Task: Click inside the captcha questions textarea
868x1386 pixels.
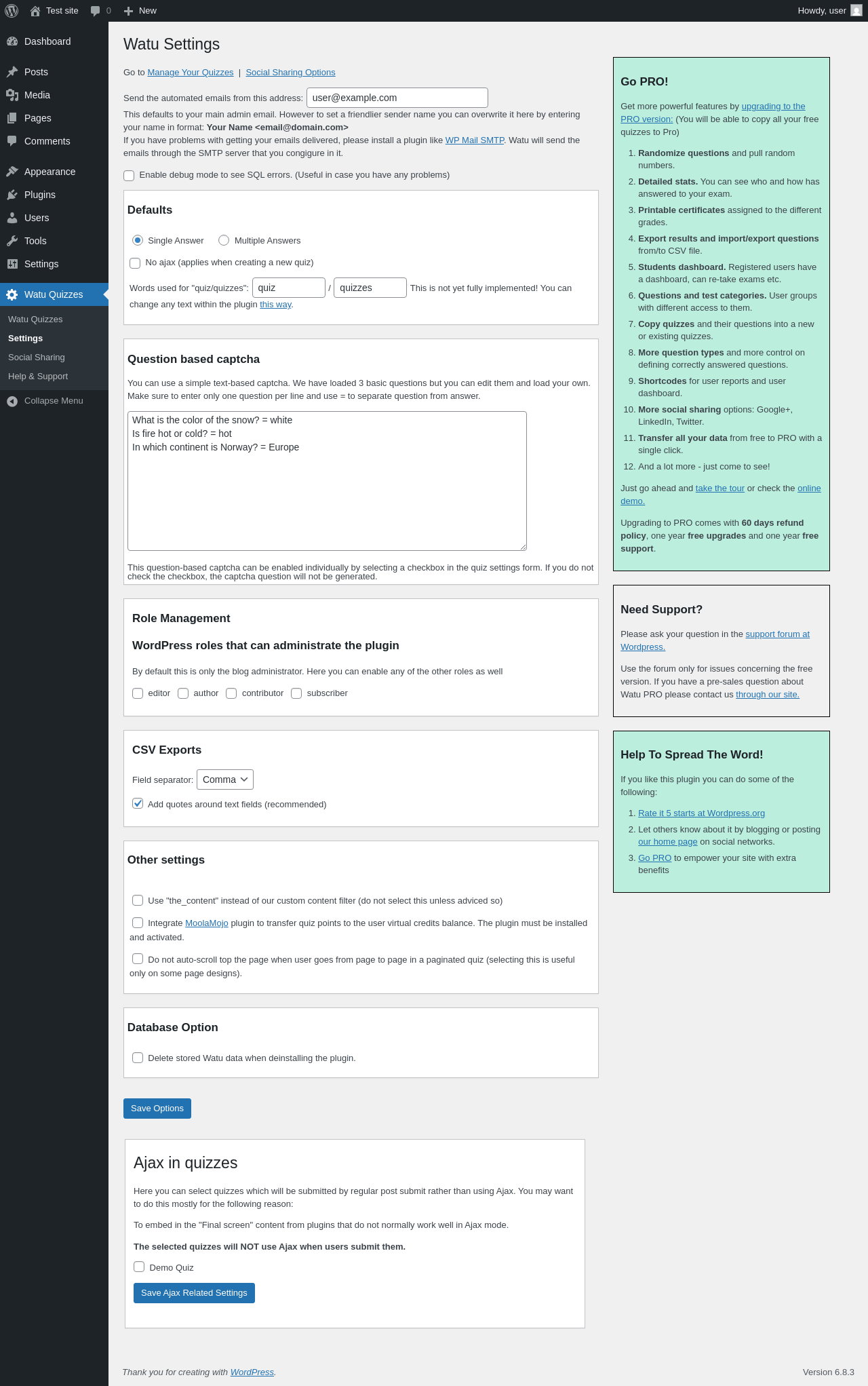Action: [327, 481]
